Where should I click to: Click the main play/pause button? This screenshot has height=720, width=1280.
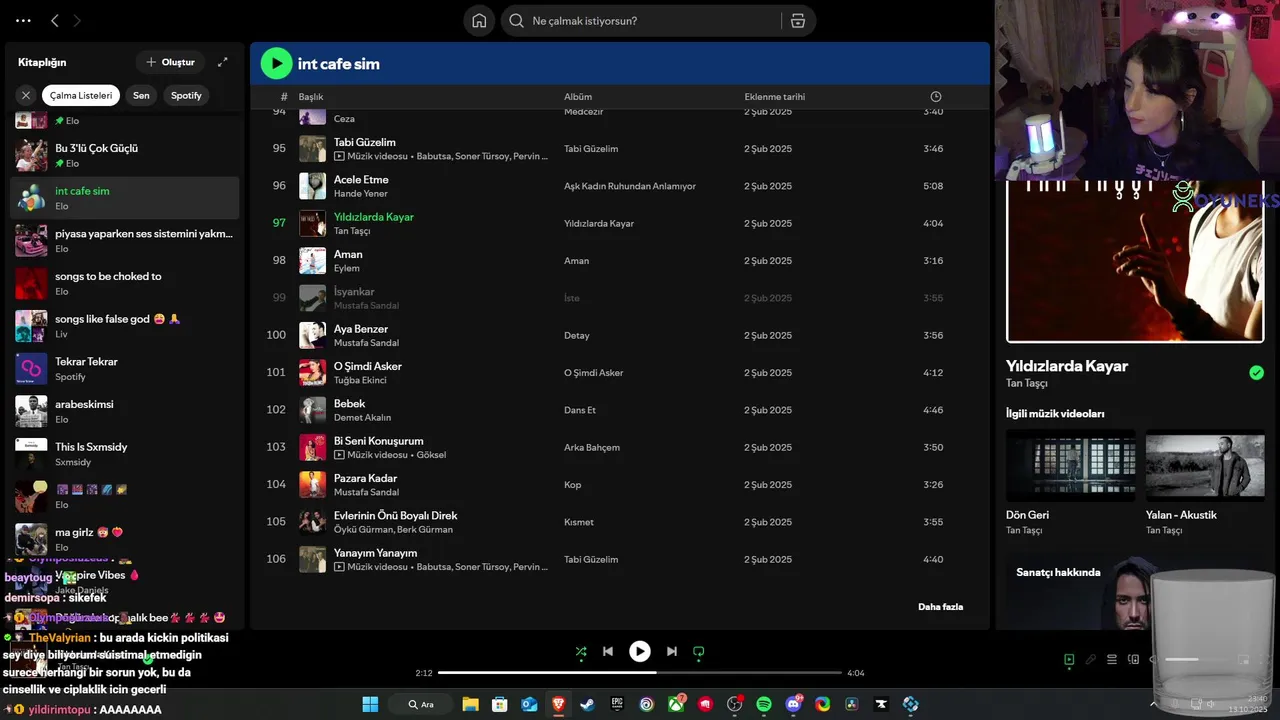point(640,651)
